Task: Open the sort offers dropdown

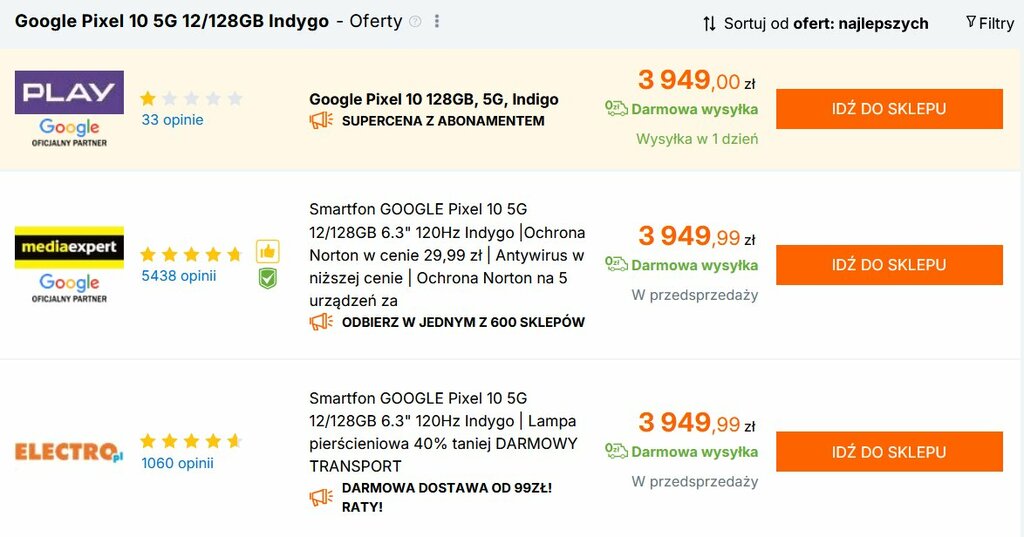Action: point(815,23)
